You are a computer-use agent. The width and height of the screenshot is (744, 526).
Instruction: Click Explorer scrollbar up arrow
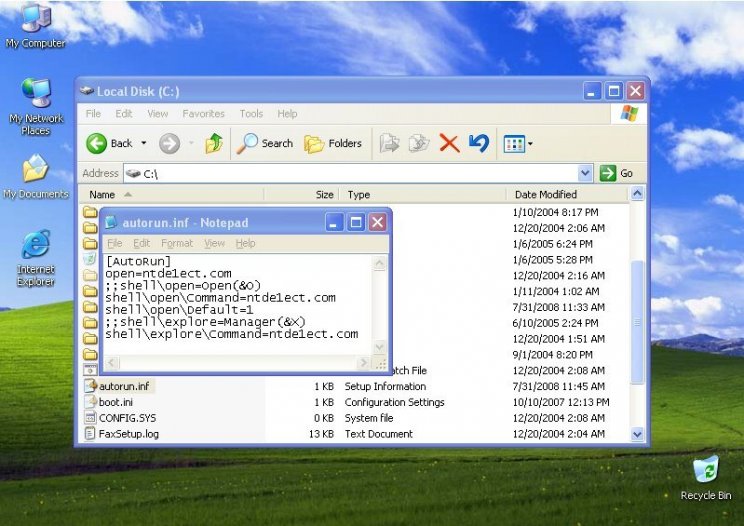click(x=637, y=194)
